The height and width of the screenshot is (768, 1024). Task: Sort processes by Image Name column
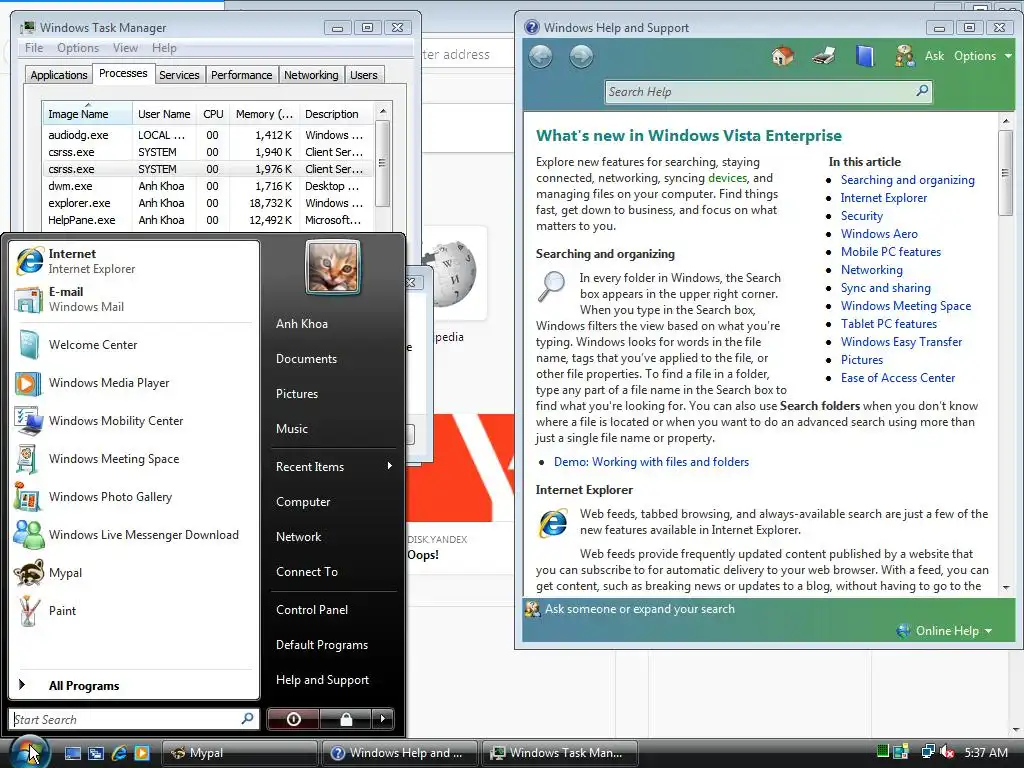point(87,114)
